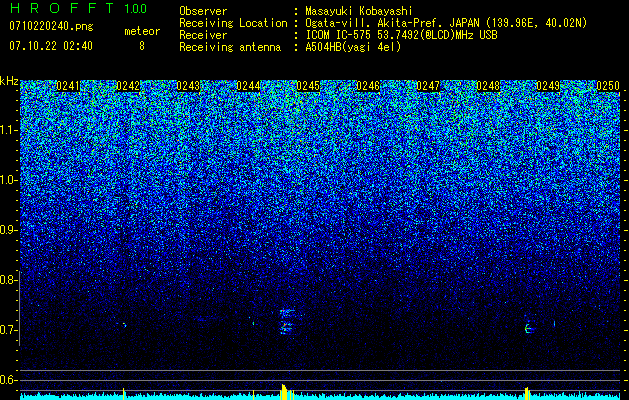Click the 0249 time marker
The width and height of the screenshot is (629, 400).
pyautogui.click(x=548, y=86)
